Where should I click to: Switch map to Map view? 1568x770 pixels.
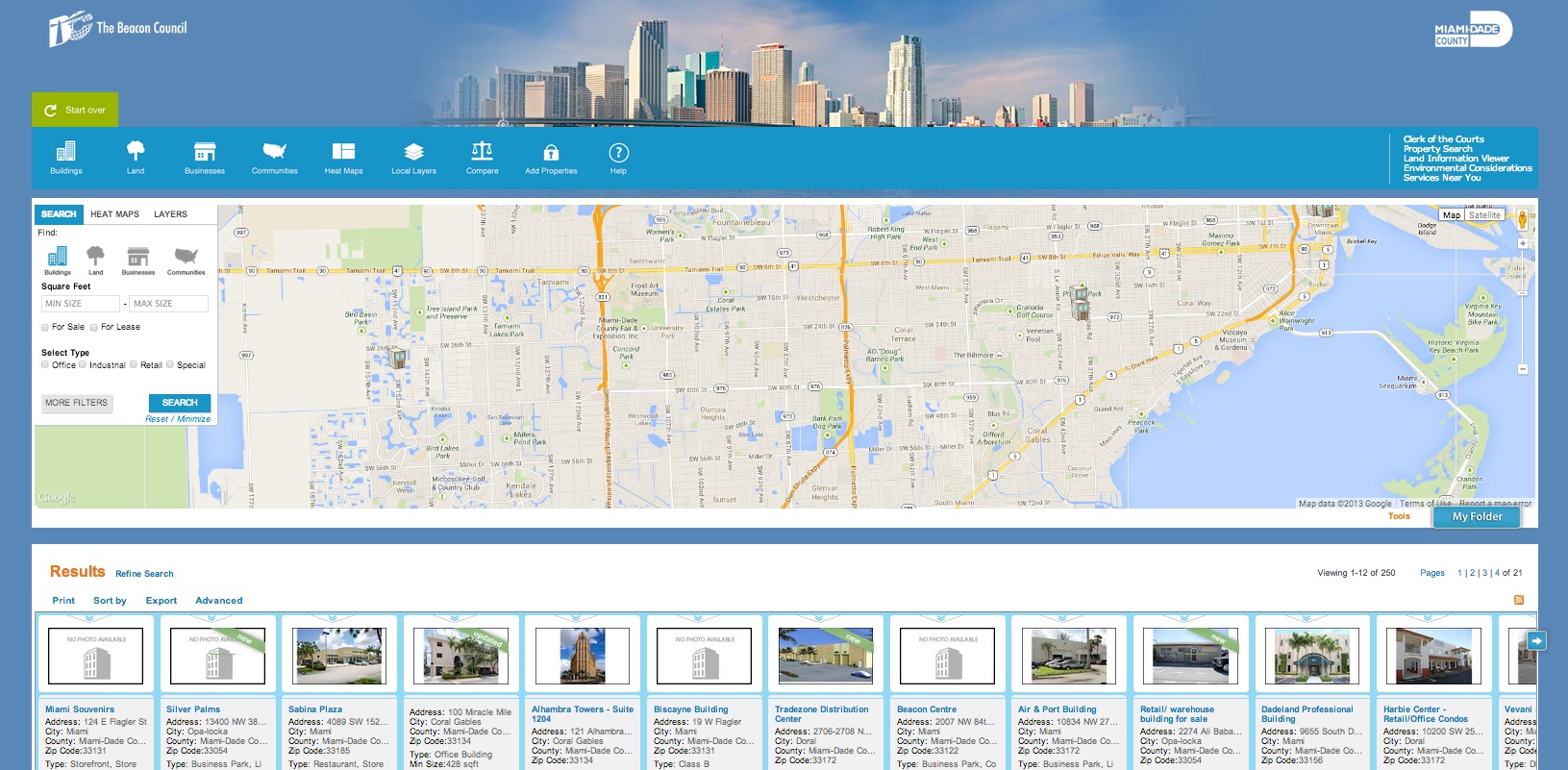coord(1452,215)
